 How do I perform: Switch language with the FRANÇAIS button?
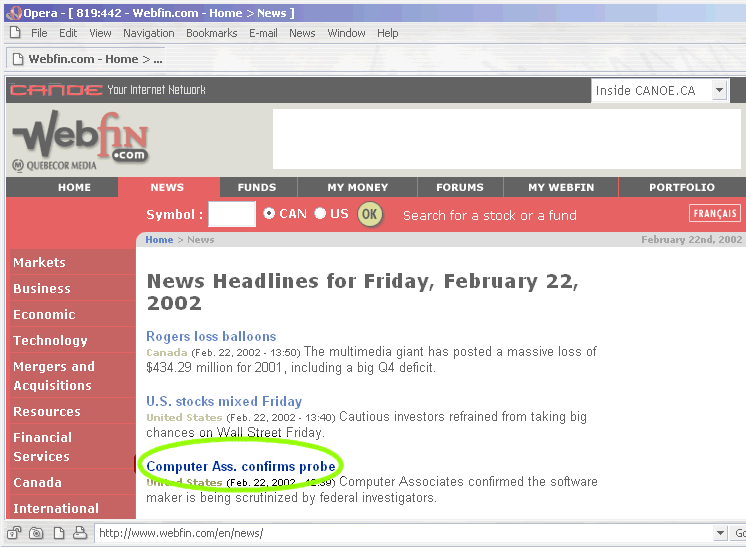715,213
